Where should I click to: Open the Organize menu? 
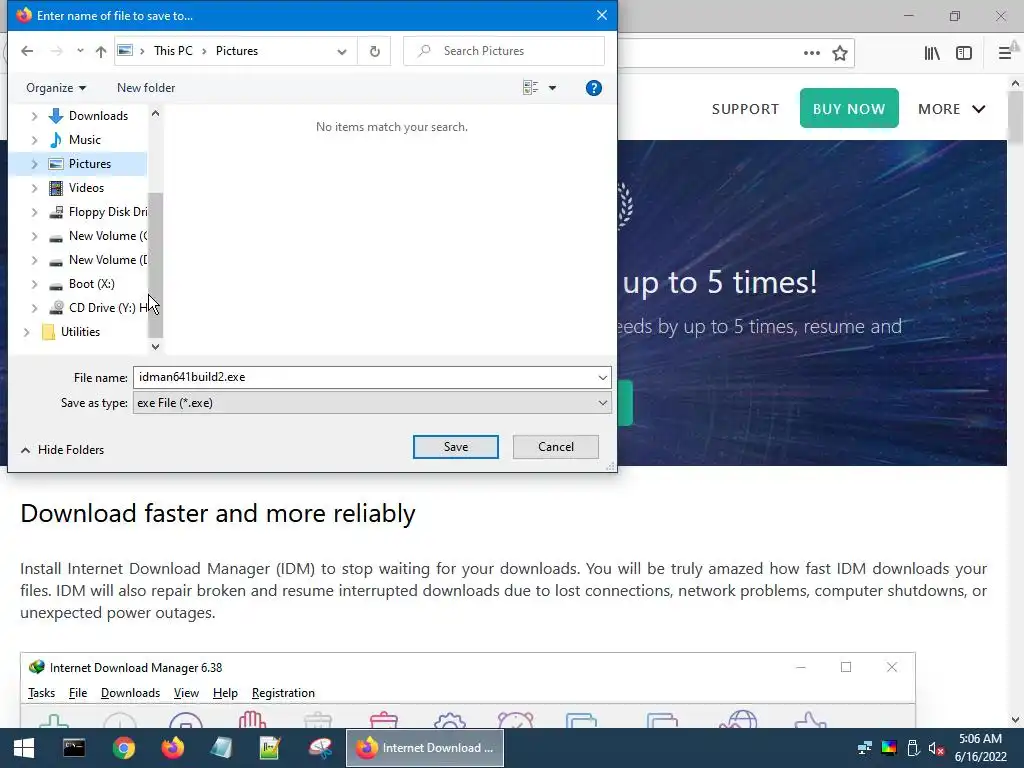click(x=56, y=88)
